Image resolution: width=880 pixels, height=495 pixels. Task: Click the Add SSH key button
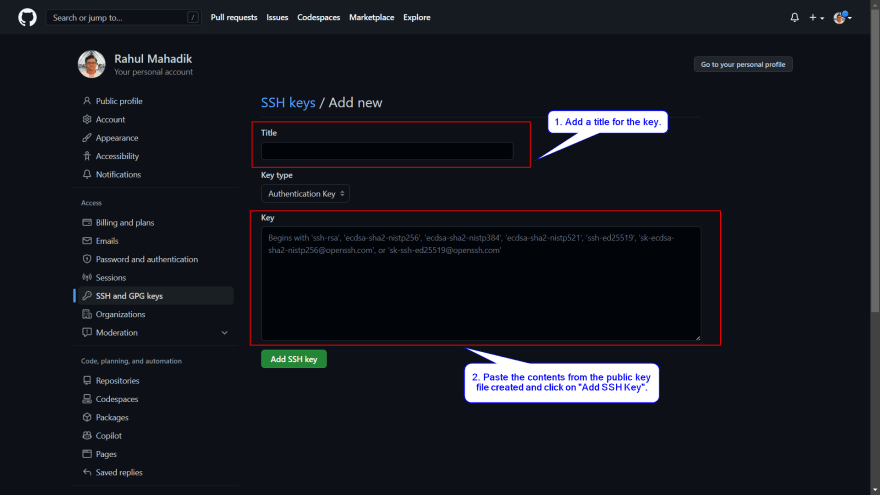pyautogui.click(x=294, y=359)
